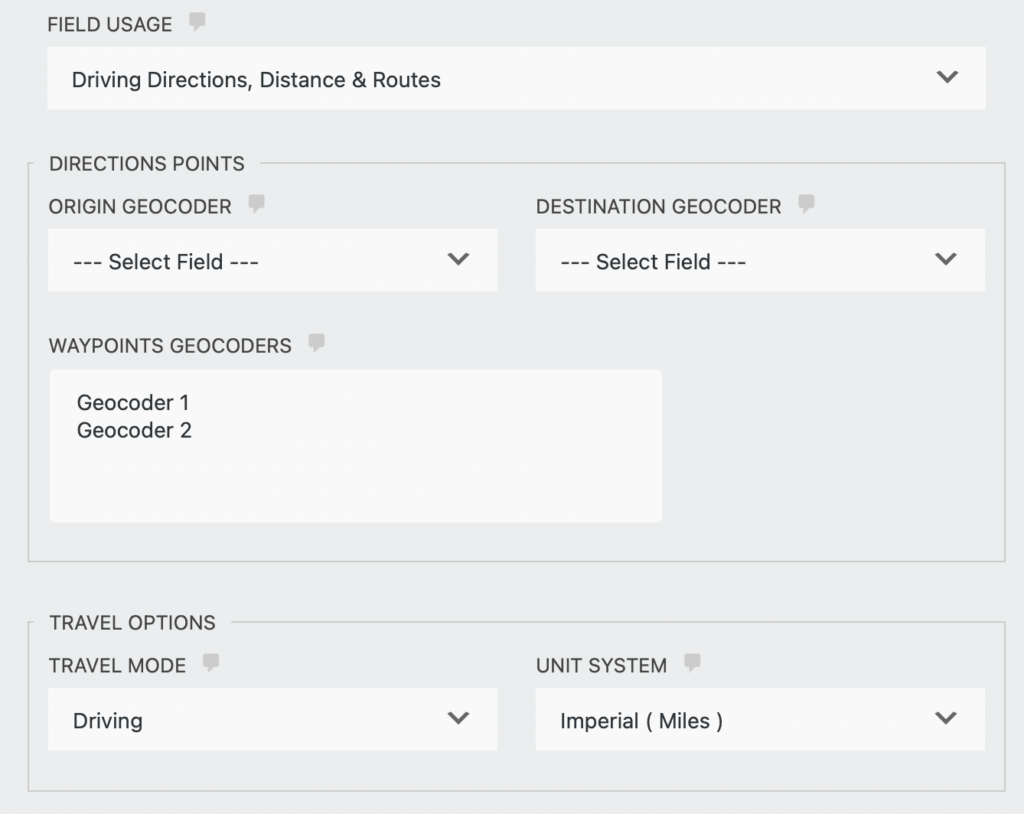Image resolution: width=1024 pixels, height=814 pixels.
Task: Click help icon beside Origin Geocoder
Action: pyautogui.click(x=257, y=203)
